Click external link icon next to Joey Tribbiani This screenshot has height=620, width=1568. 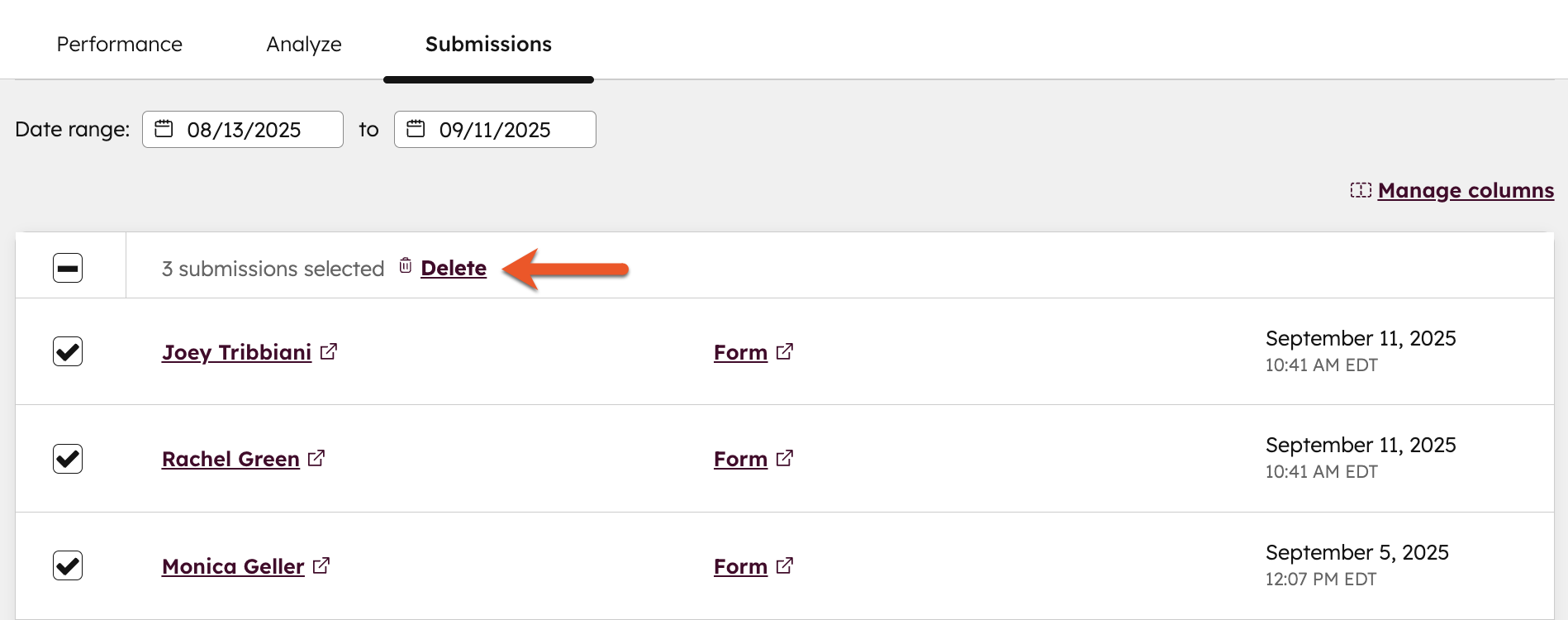click(x=329, y=351)
